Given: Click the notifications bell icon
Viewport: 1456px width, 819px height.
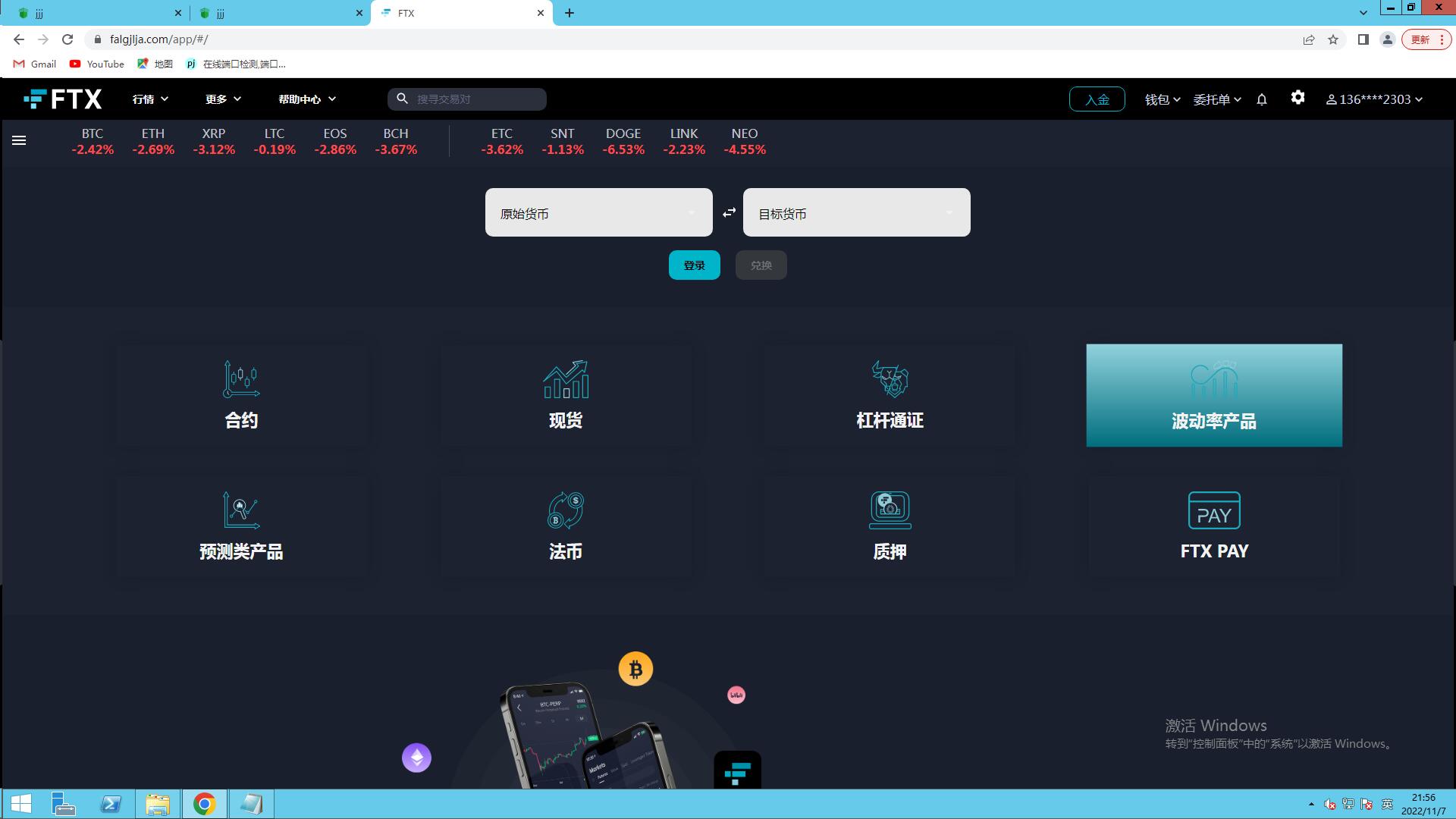Looking at the screenshot, I should coord(1261,99).
